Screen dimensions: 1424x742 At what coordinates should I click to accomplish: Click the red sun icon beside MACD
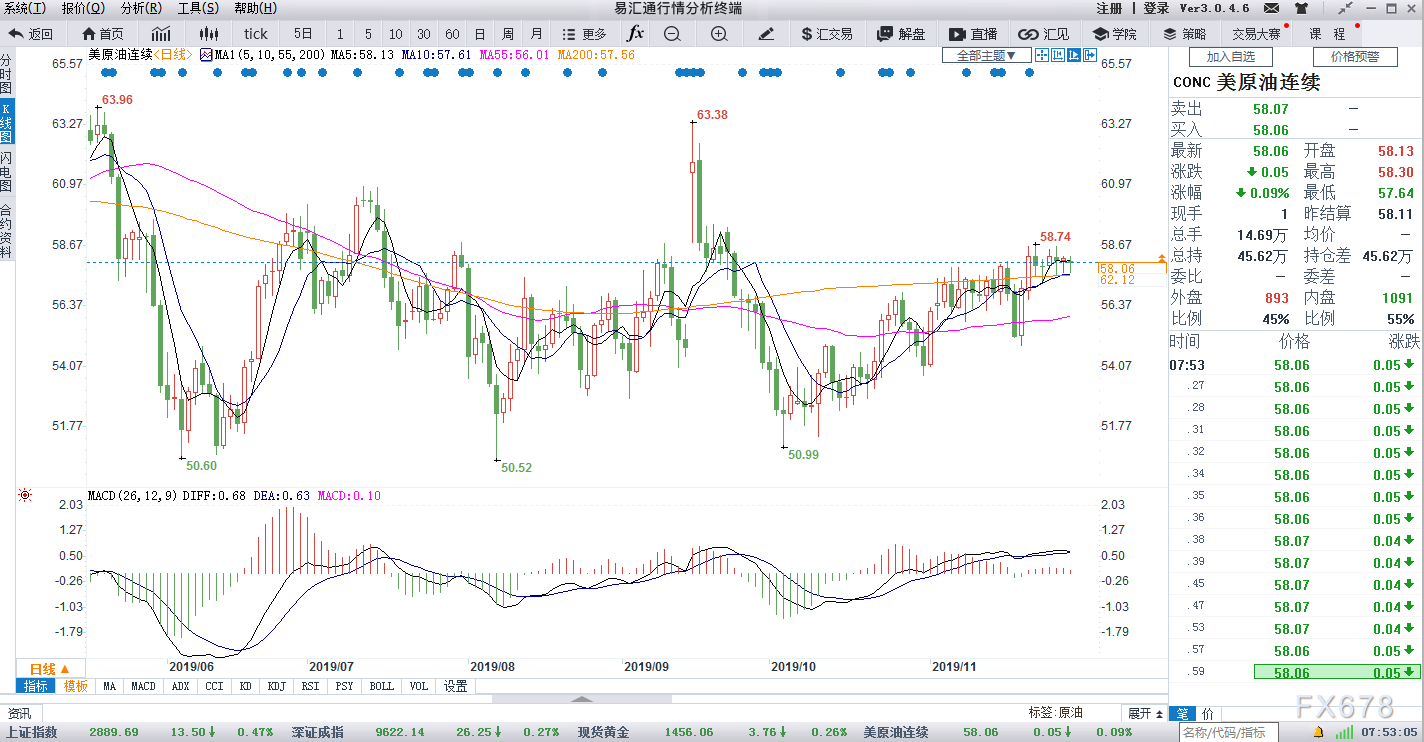(x=24, y=495)
